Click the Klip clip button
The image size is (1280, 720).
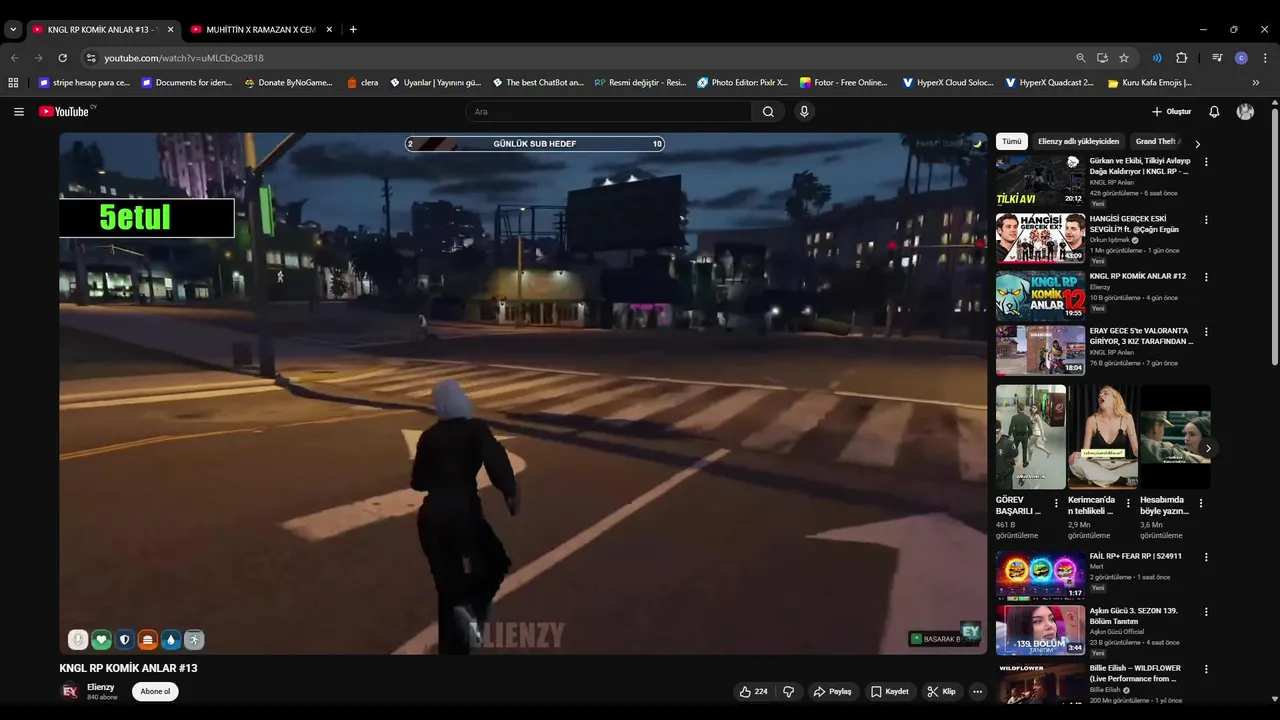pyautogui.click(x=941, y=691)
